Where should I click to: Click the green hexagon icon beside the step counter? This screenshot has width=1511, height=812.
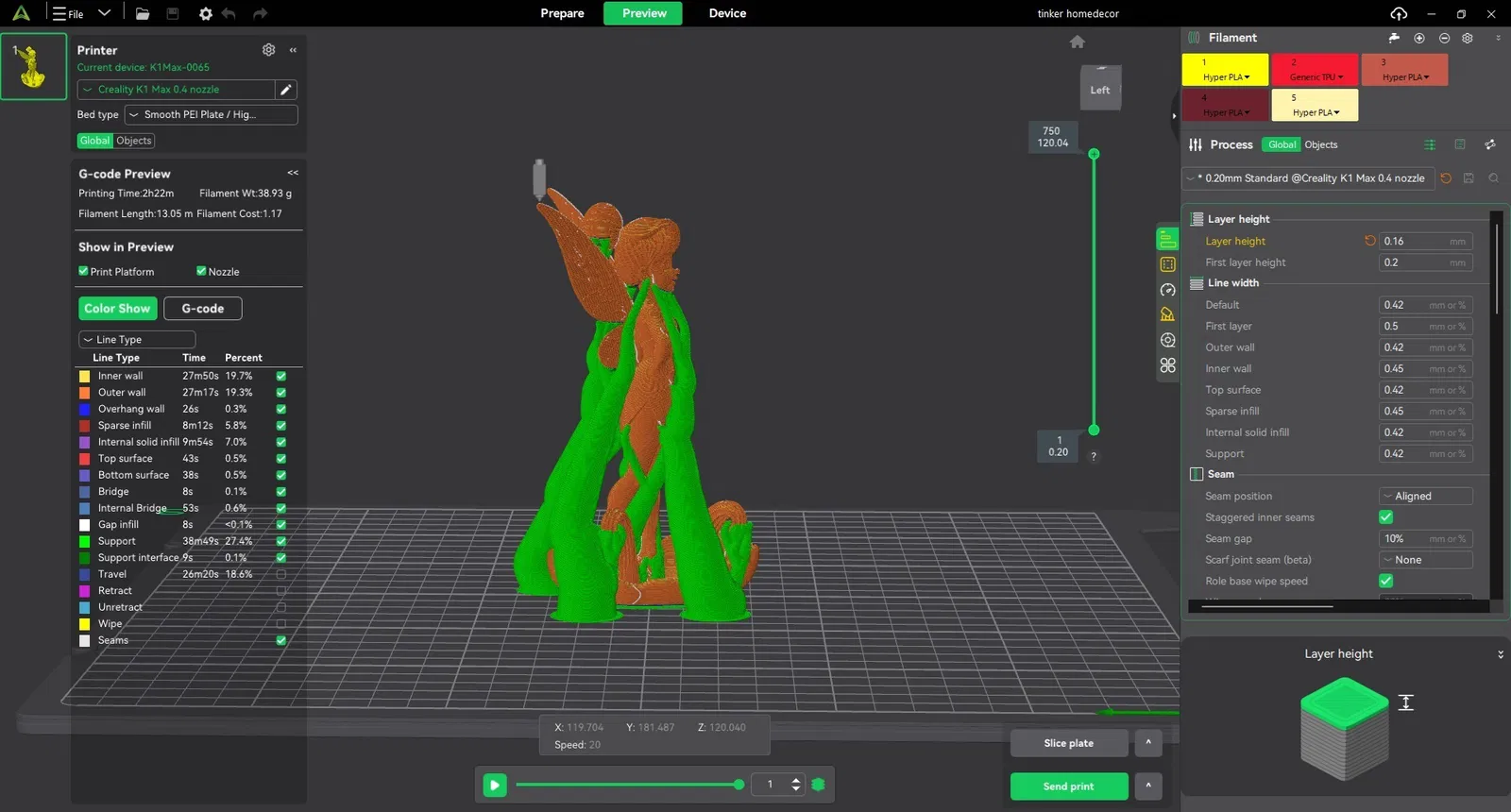(819, 785)
